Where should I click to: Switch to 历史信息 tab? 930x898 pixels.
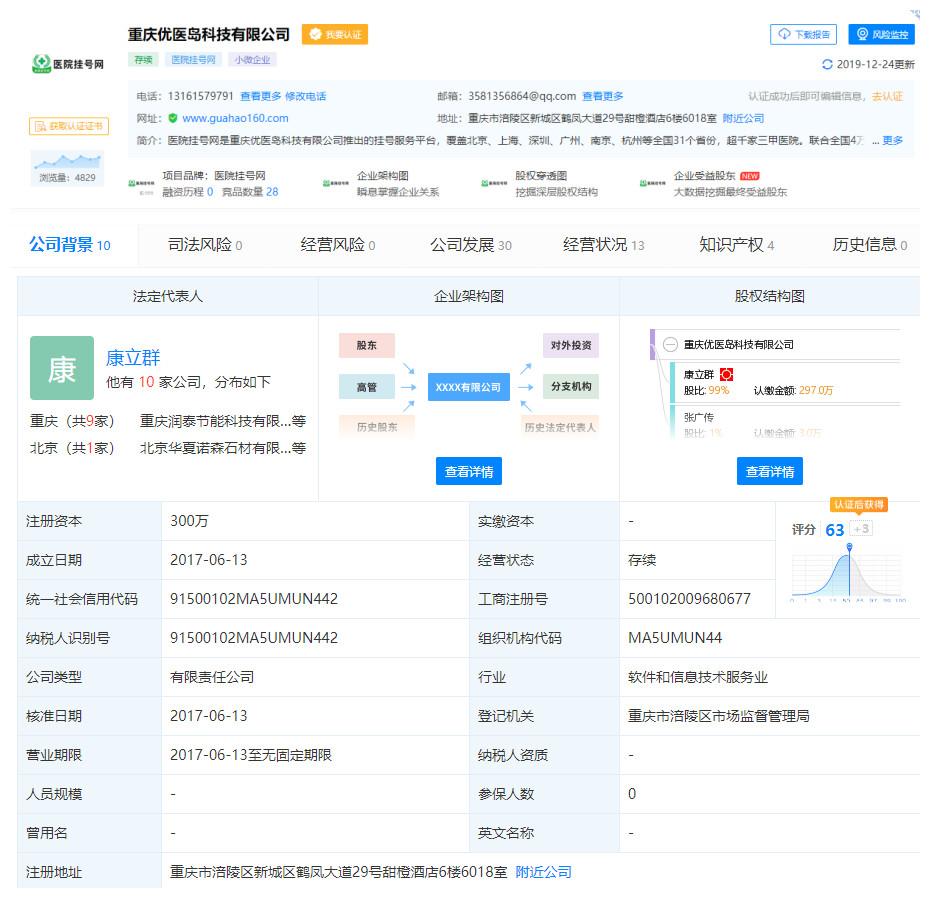click(x=870, y=244)
